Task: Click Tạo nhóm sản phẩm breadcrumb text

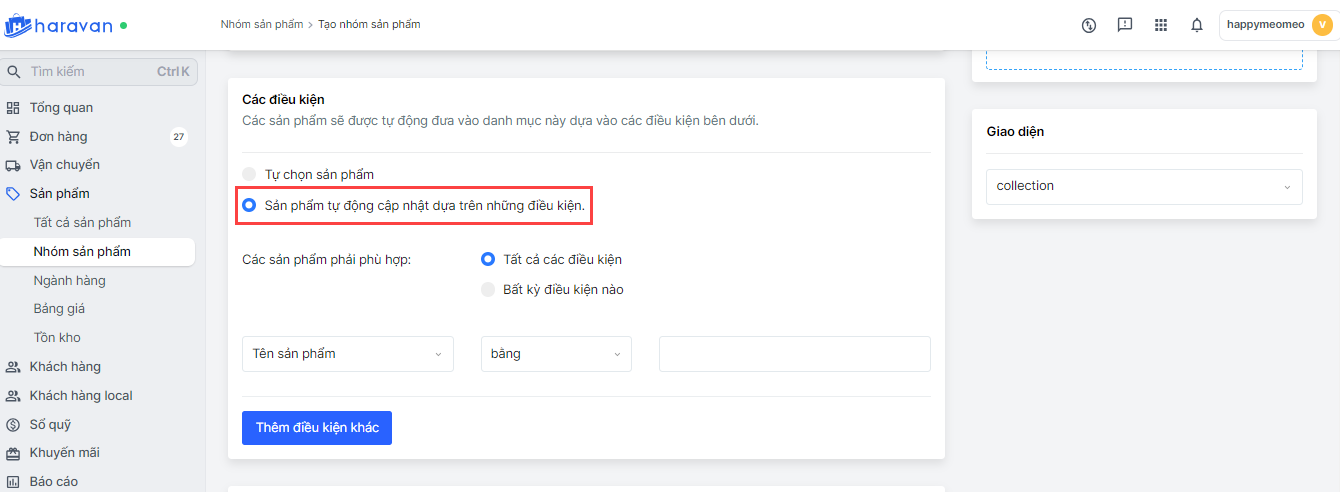Action: (369, 24)
